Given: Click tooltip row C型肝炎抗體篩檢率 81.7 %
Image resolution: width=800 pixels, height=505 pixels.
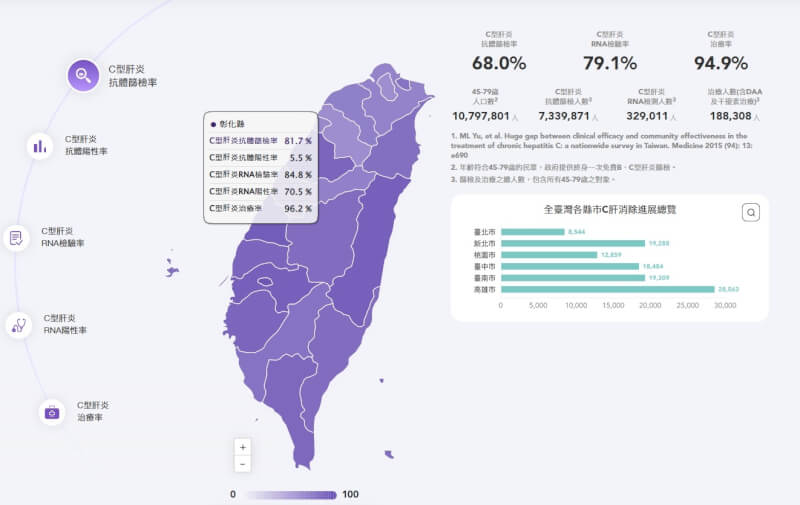Looking at the screenshot, I should [261, 141].
